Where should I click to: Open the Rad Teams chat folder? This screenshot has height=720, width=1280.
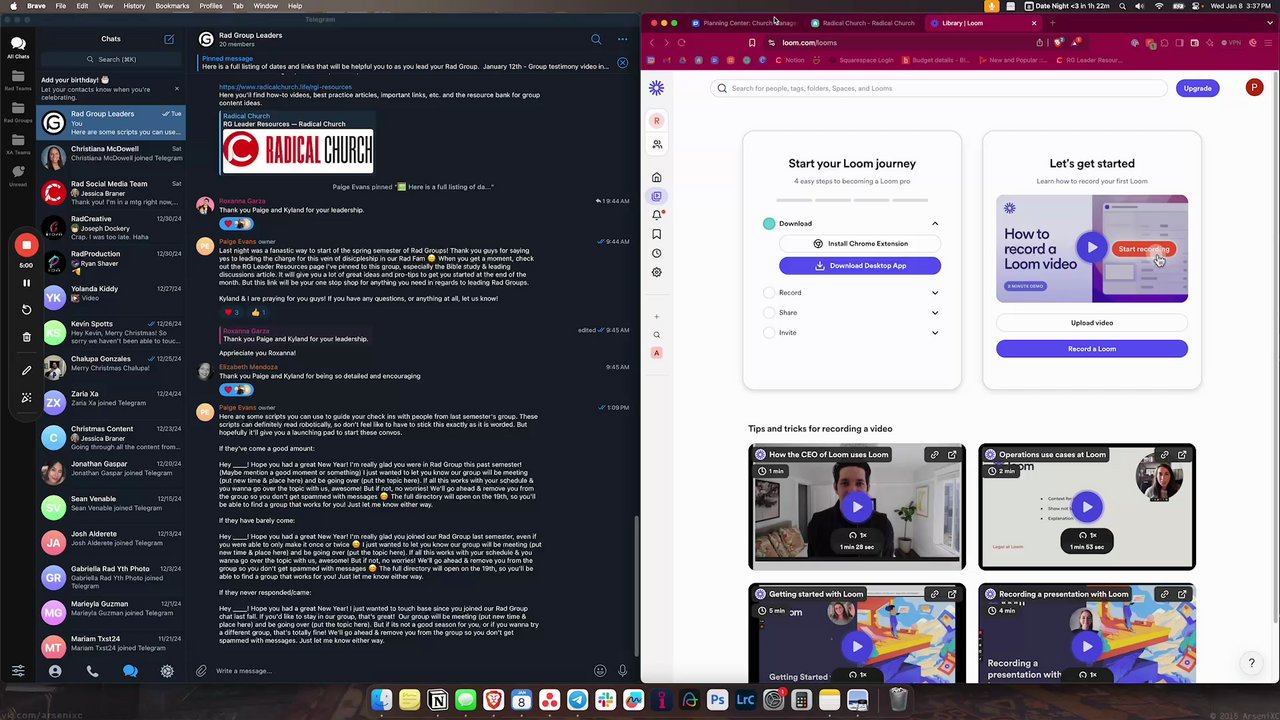(18, 81)
